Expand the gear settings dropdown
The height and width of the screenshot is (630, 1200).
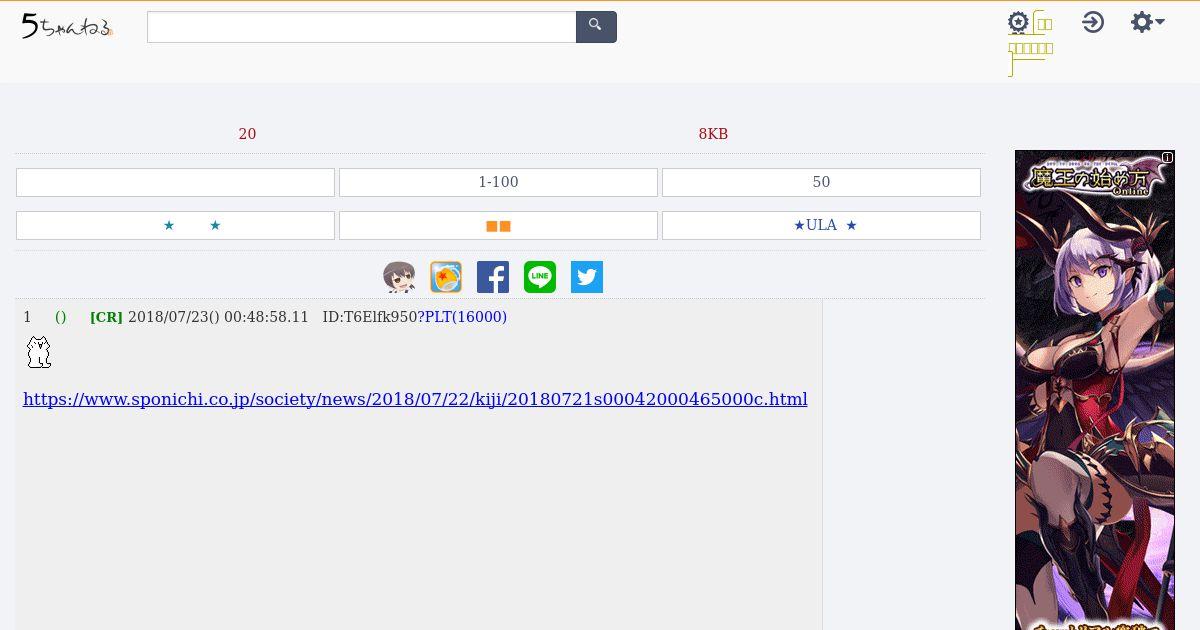[x=1147, y=22]
